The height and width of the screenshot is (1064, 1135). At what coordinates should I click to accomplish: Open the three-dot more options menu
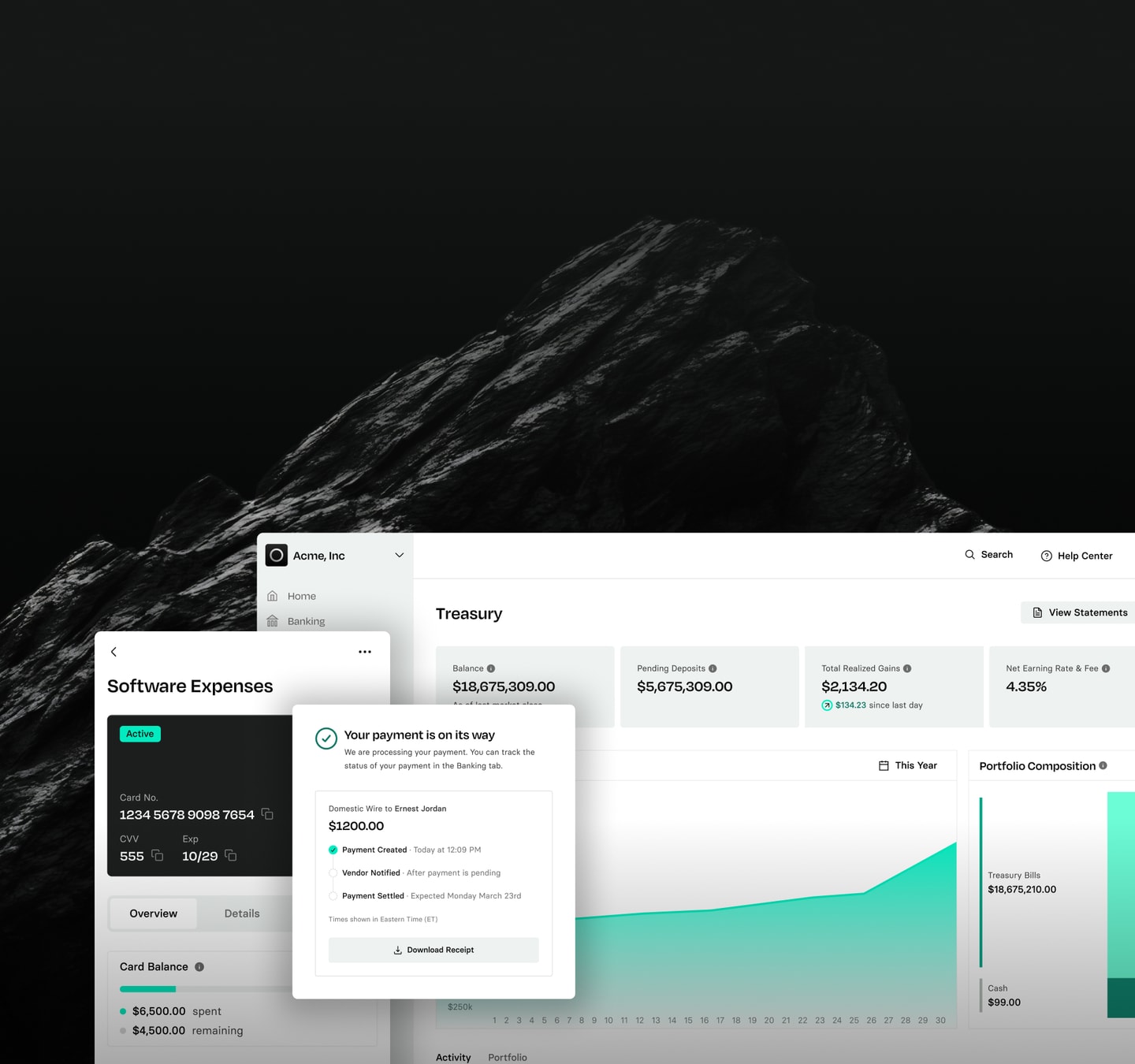click(364, 652)
